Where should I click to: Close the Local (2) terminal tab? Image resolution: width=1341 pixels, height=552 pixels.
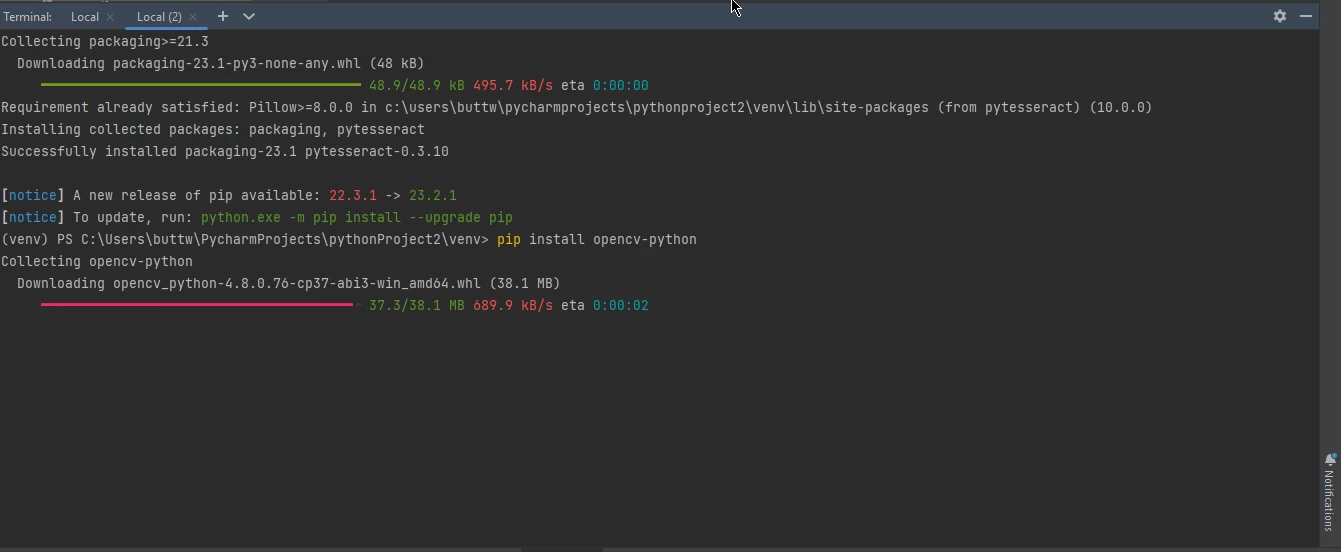point(193,17)
